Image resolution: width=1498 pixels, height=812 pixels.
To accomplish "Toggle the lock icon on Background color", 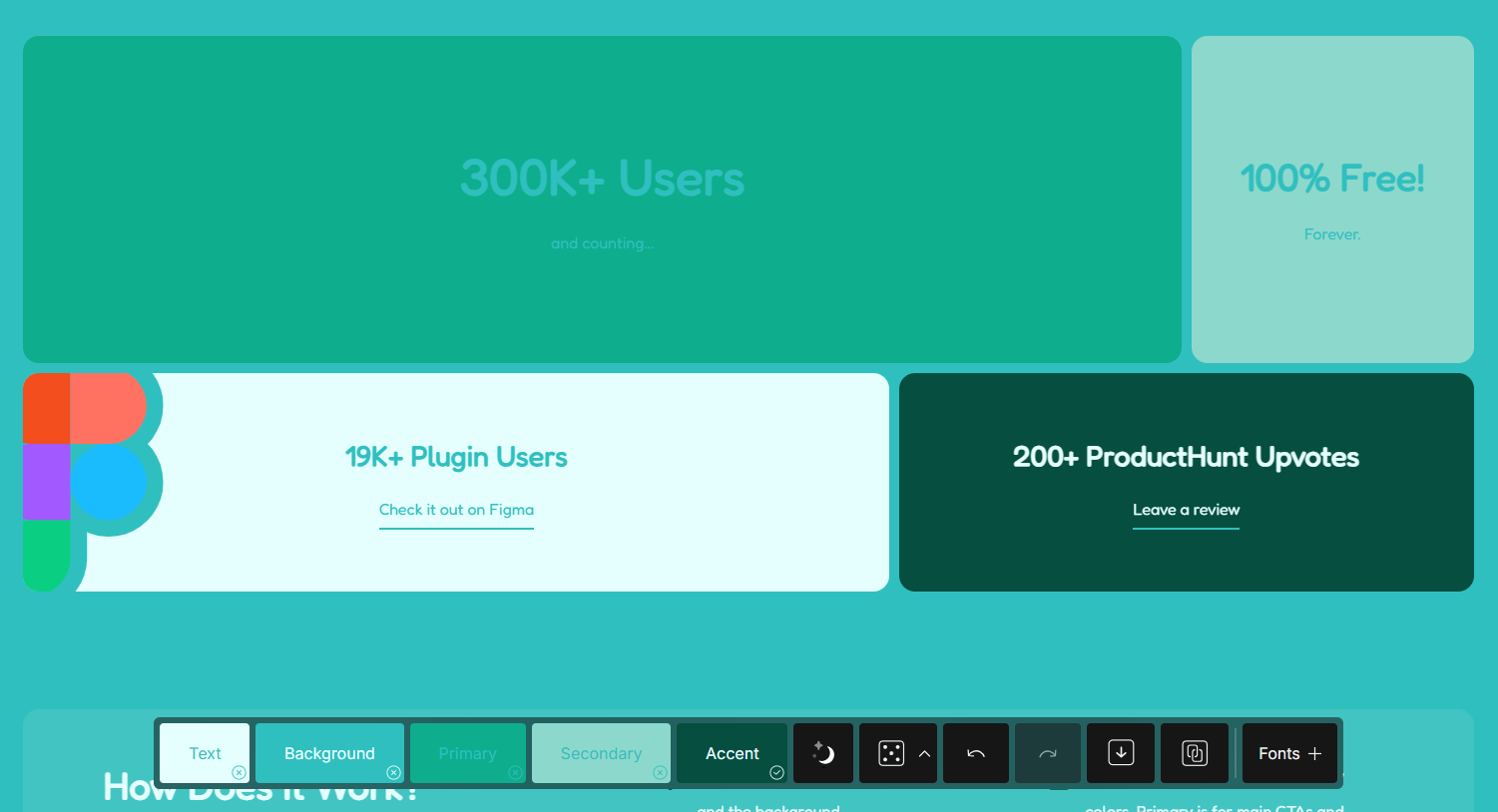I will click(x=393, y=772).
